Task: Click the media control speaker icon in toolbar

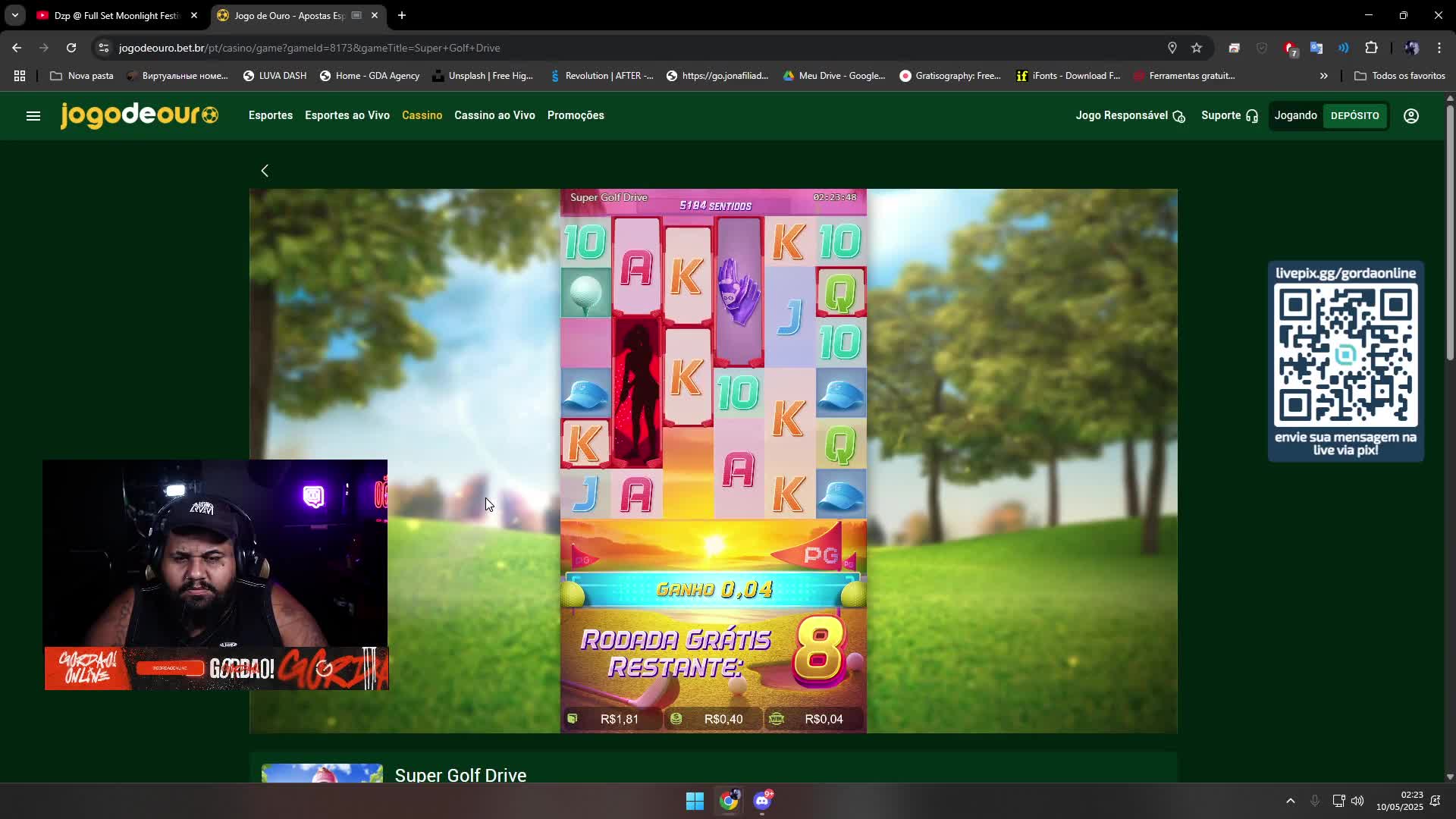Action: [1343, 48]
